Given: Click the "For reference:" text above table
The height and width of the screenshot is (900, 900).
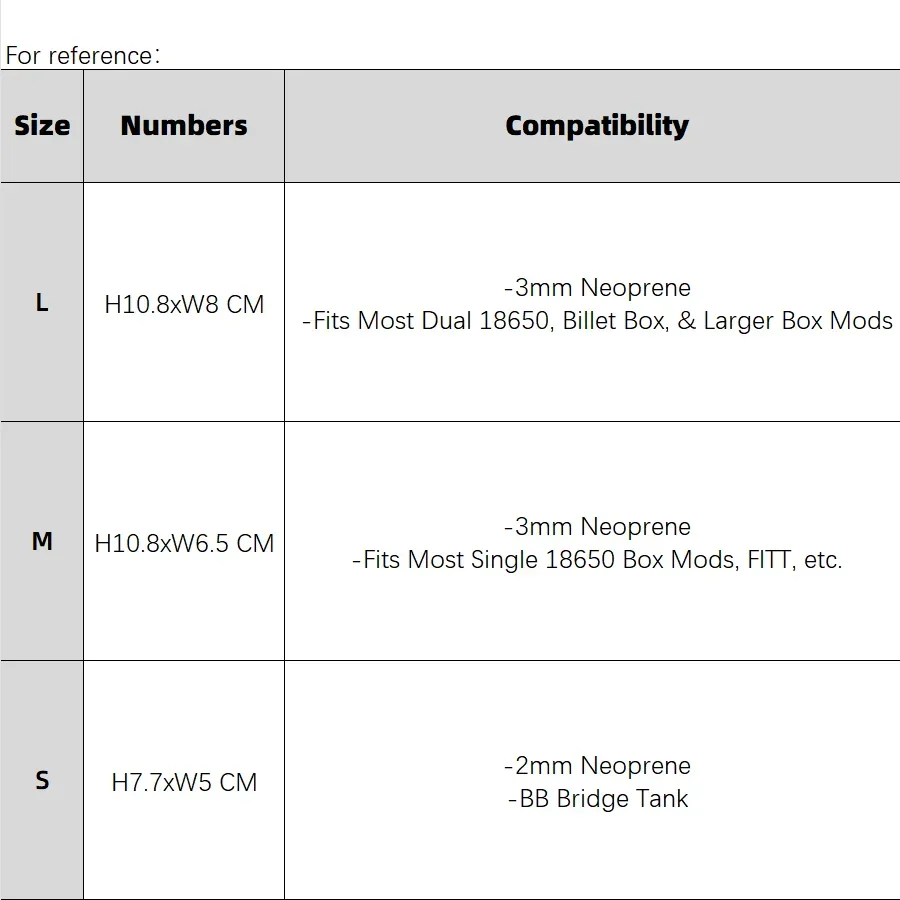Looking at the screenshot, I should 82,55.
